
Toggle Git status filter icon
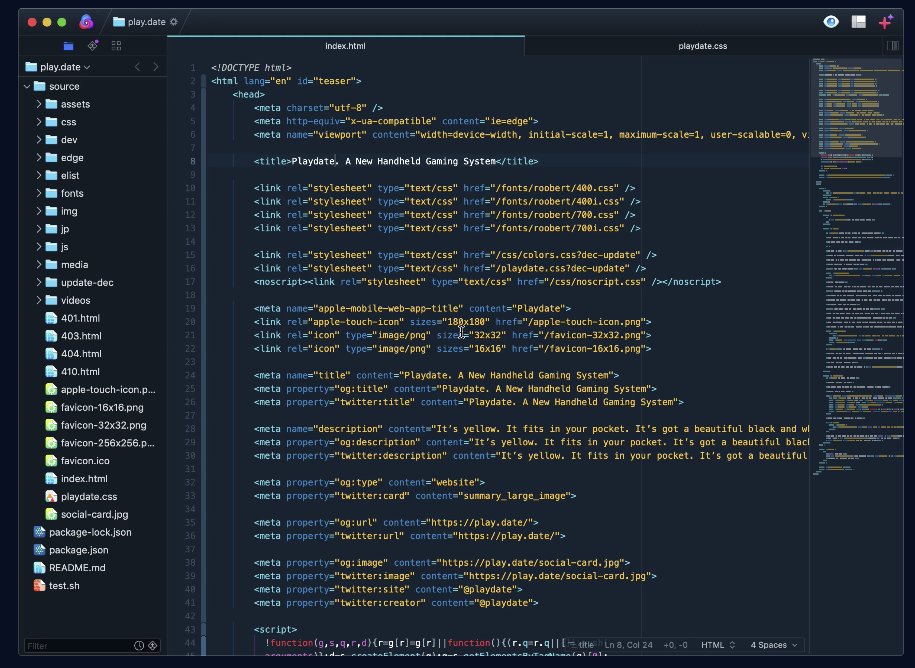[153, 646]
